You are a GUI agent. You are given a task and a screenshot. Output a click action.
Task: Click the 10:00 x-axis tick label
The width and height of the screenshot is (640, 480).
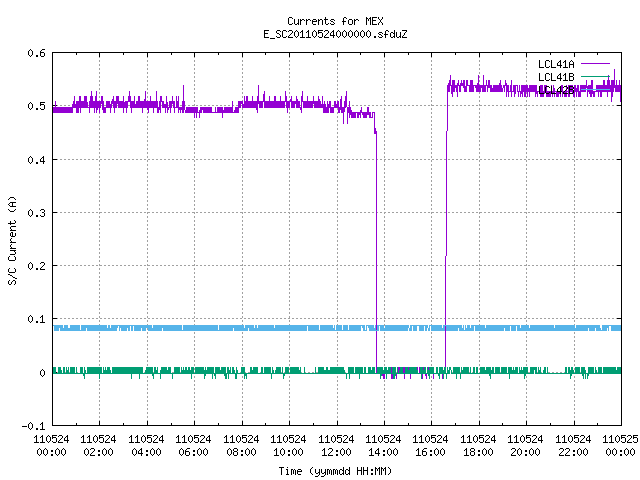(288, 452)
